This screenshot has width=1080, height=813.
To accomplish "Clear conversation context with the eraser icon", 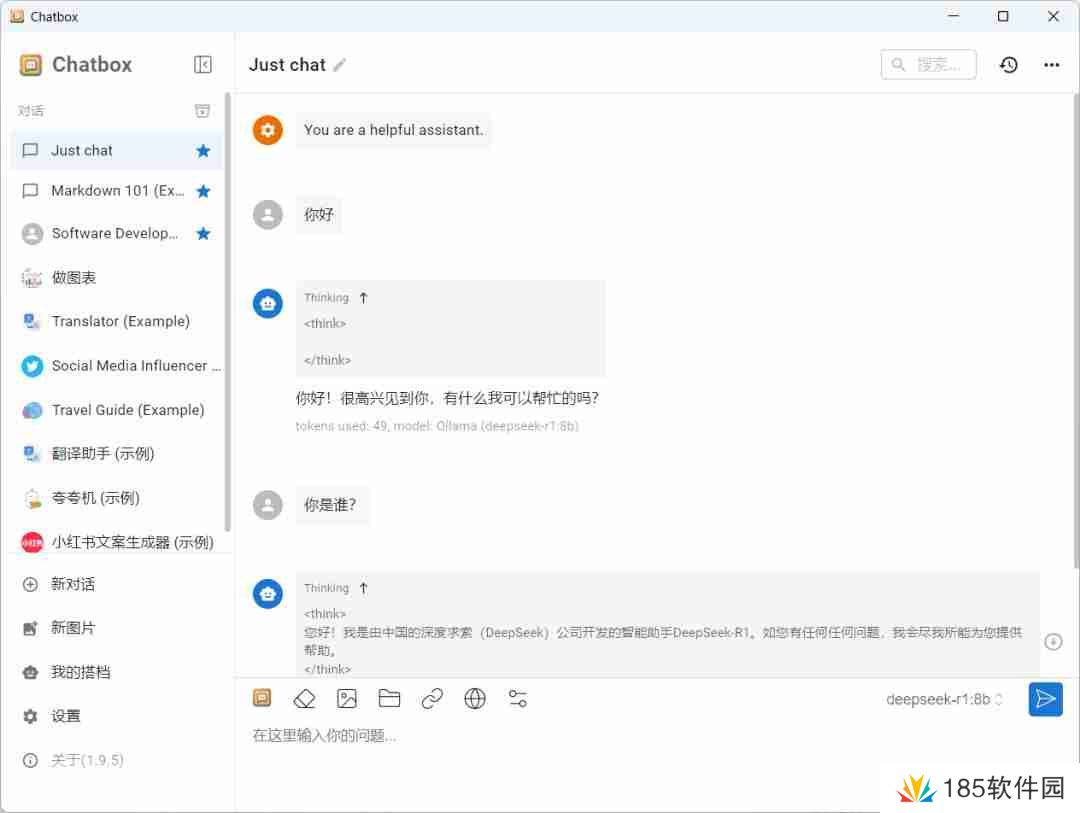I will tap(304, 698).
